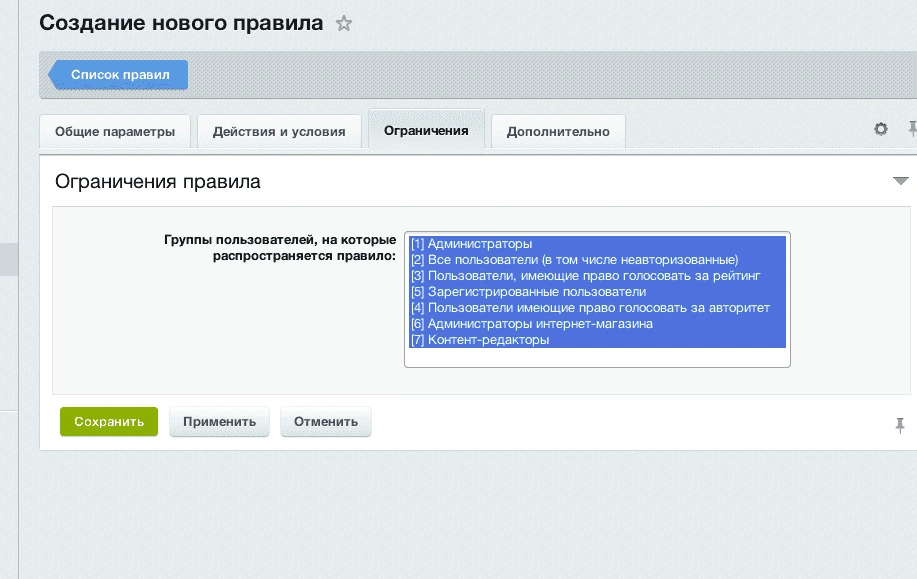Image resolution: width=917 pixels, height=579 pixels.
Task: Open tab settings gear icon
Action: [881, 129]
